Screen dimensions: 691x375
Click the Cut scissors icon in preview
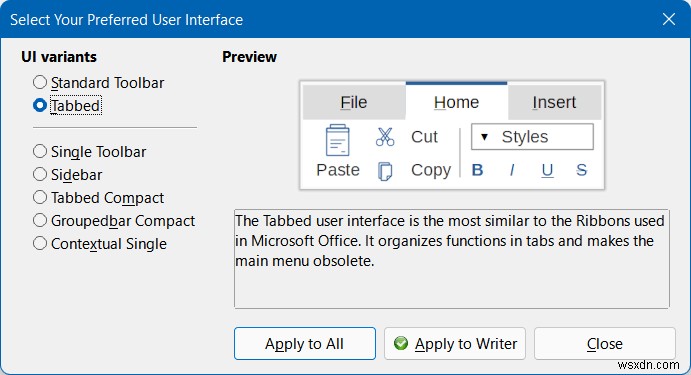pyautogui.click(x=385, y=137)
